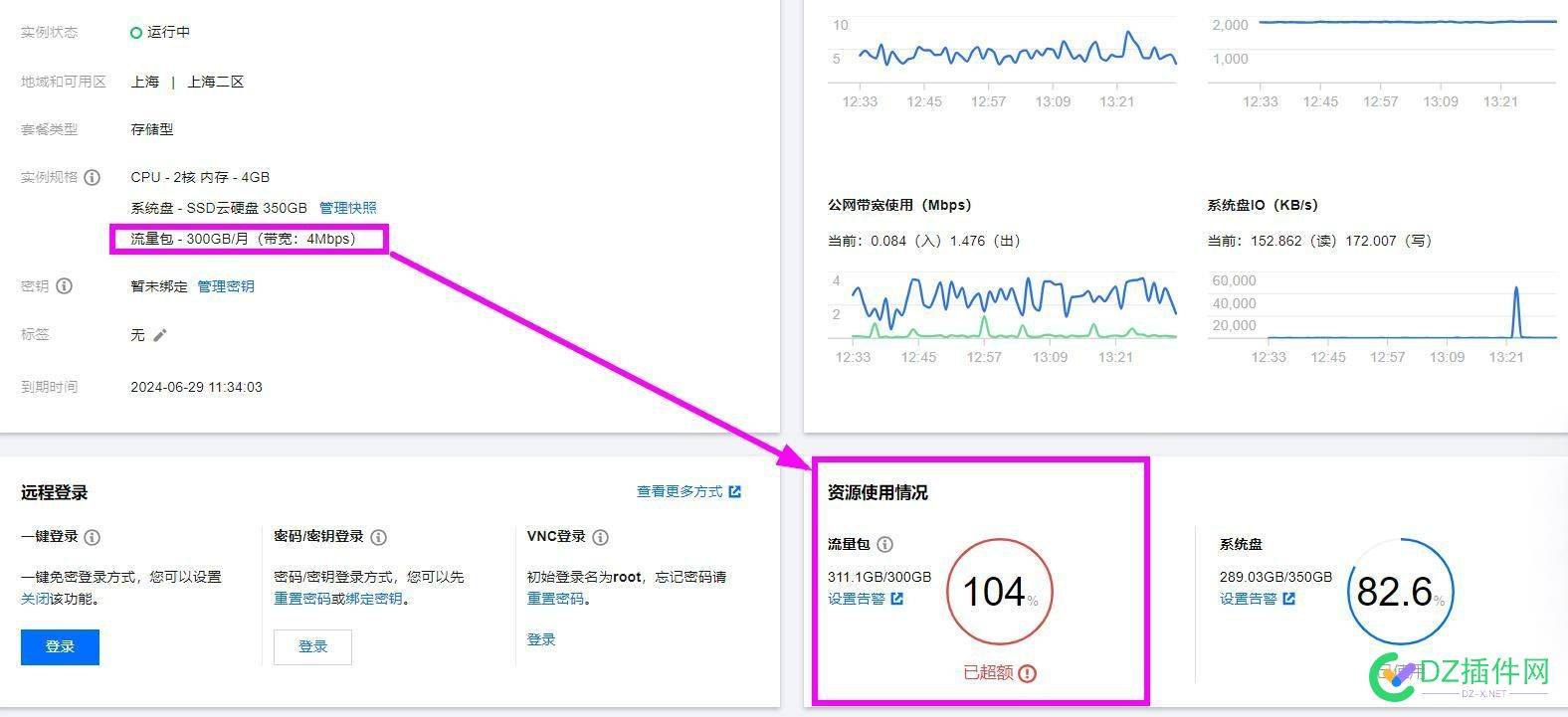Image resolution: width=1568 pixels, height=717 pixels.
Task: Click the 已超额 warning icon
Action: point(1028,673)
